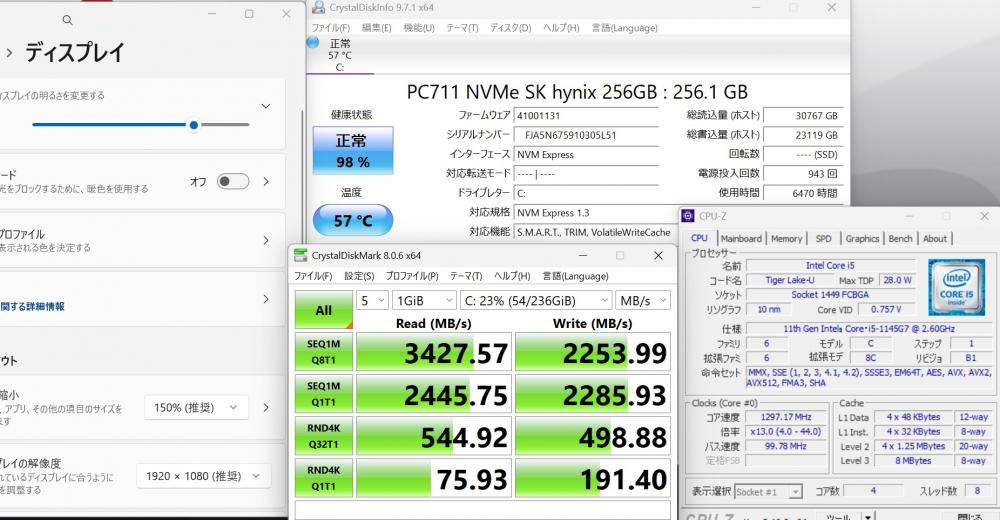
Task: Switch to the About tab in CPU-Z
Action: [935, 239]
